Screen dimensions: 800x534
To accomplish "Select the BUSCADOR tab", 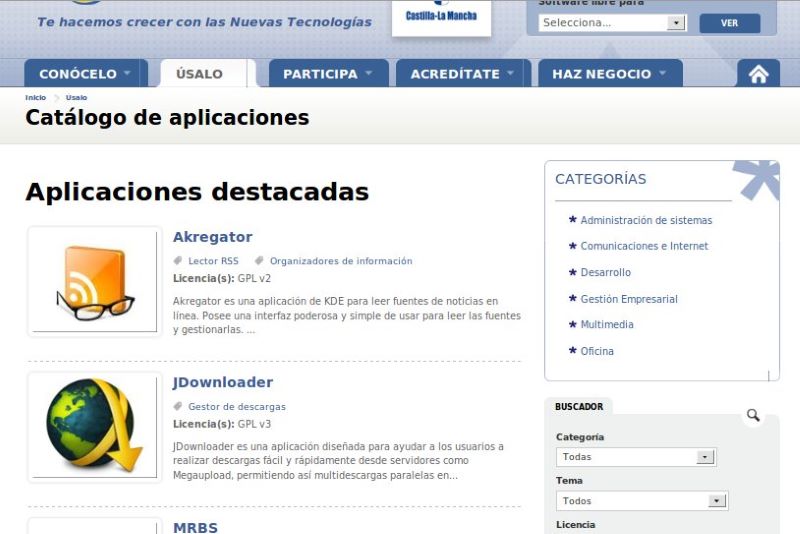I will tap(579, 406).
